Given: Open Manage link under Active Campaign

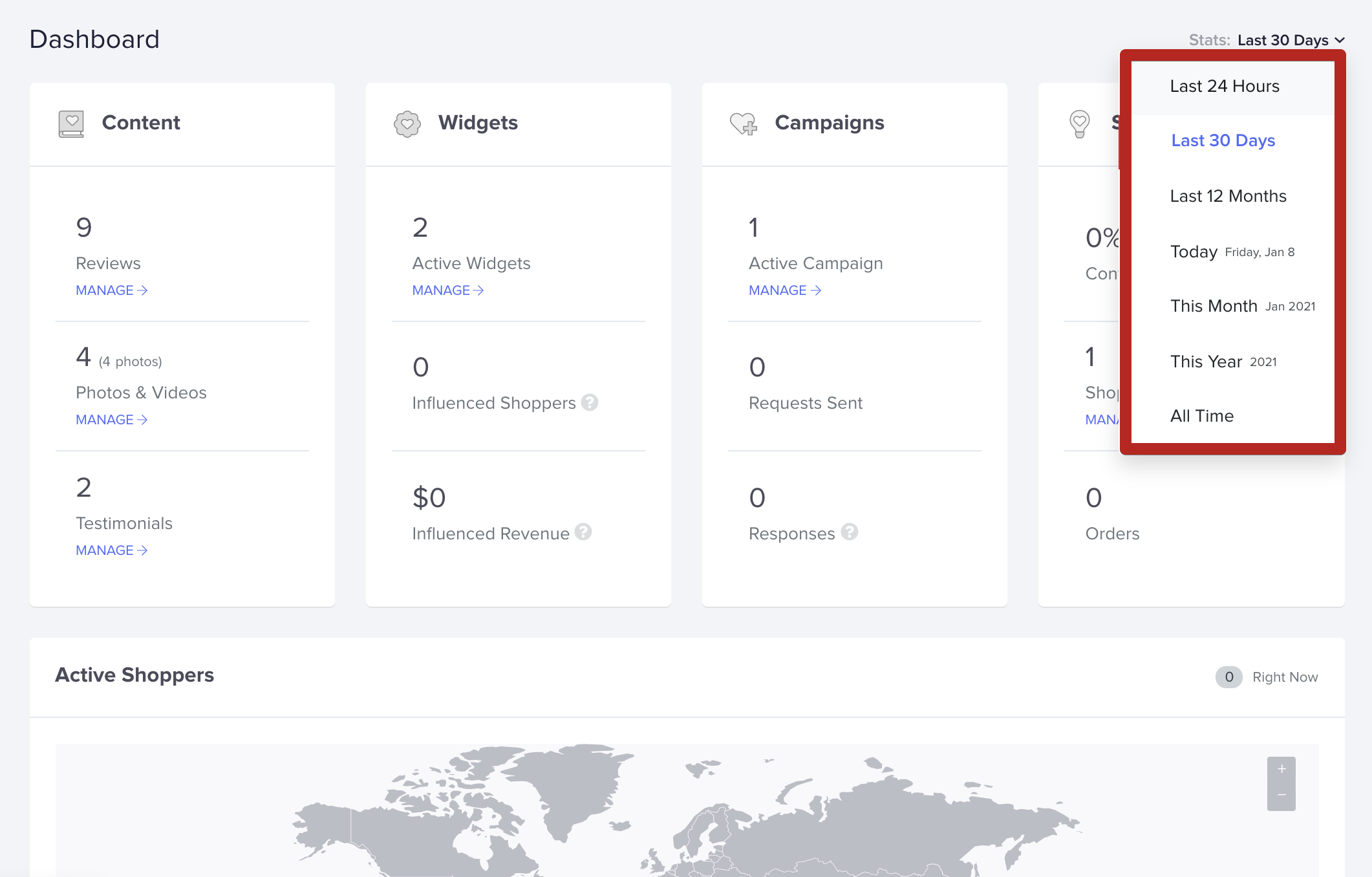Looking at the screenshot, I should click(784, 290).
